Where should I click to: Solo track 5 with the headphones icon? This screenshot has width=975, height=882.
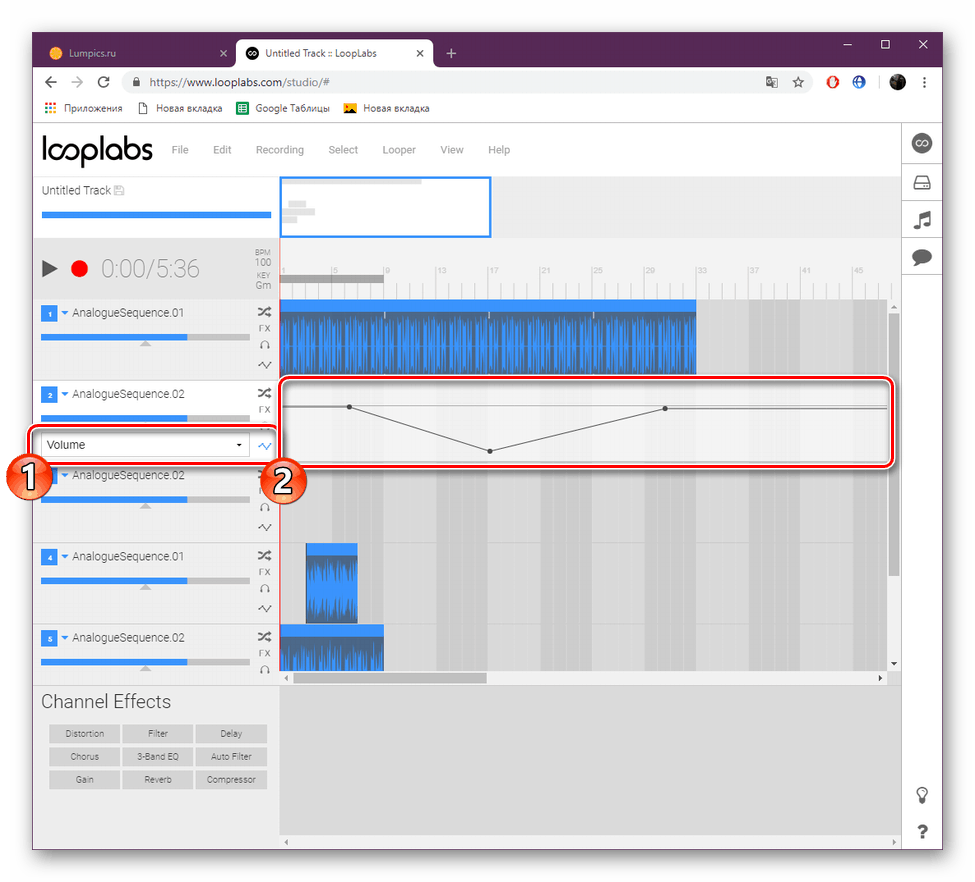coord(264,669)
